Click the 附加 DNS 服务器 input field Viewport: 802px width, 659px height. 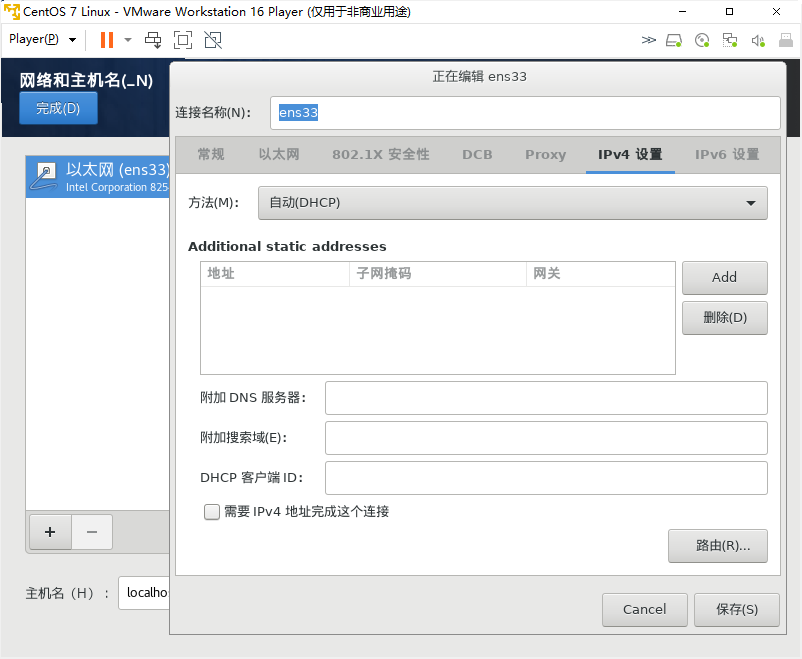pos(546,398)
